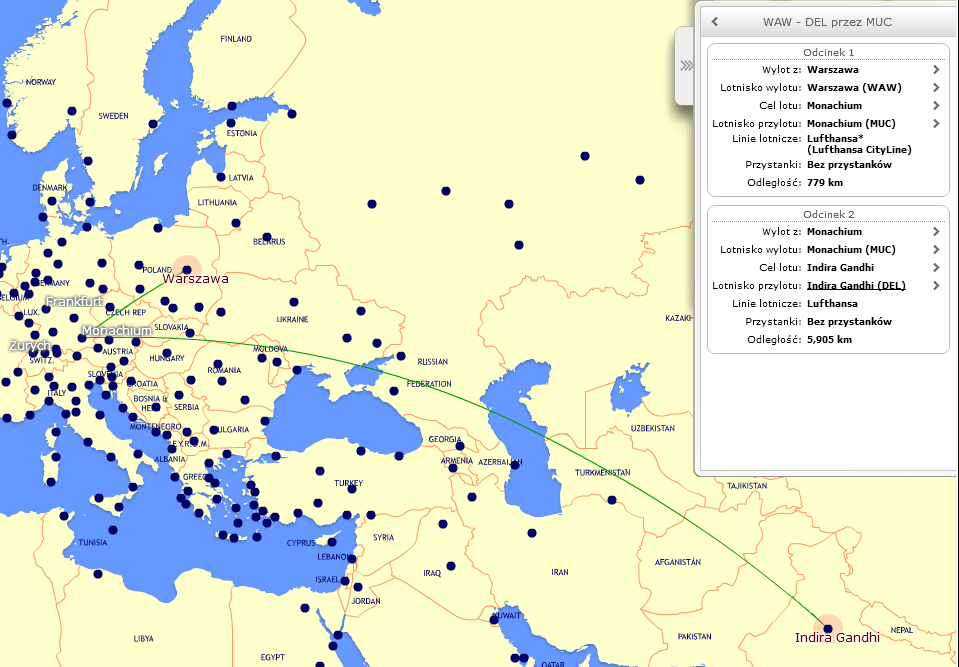Click the '5,905 km' distance value
Image resolution: width=959 pixels, height=667 pixels.
(x=829, y=340)
